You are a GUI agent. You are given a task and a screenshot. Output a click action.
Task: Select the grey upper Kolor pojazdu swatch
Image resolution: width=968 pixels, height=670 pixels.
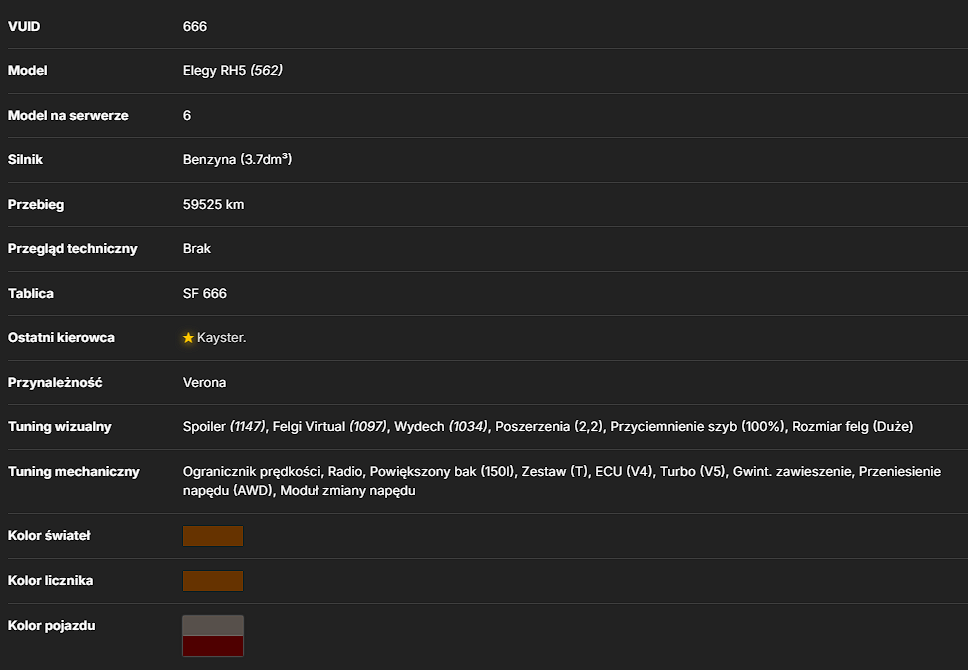pyautogui.click(x=213, y=626)
